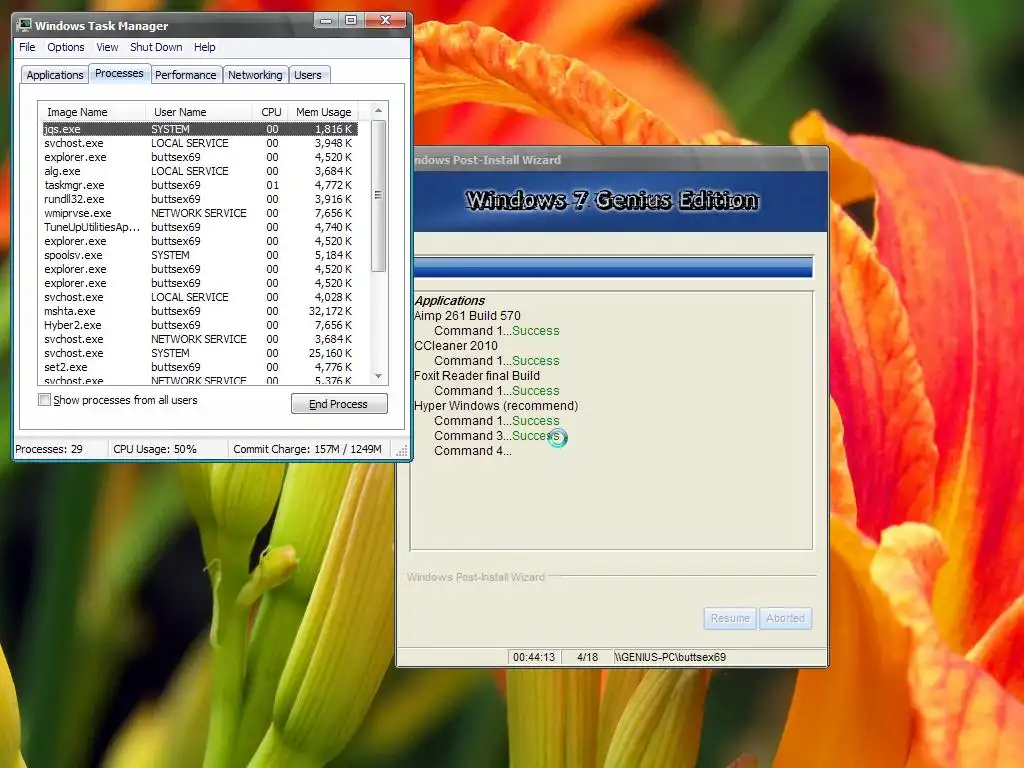The width and height of the screenshot is (1024, 768).
Task: Sort processes by User Name column
Action: click(x=199, y=112)
